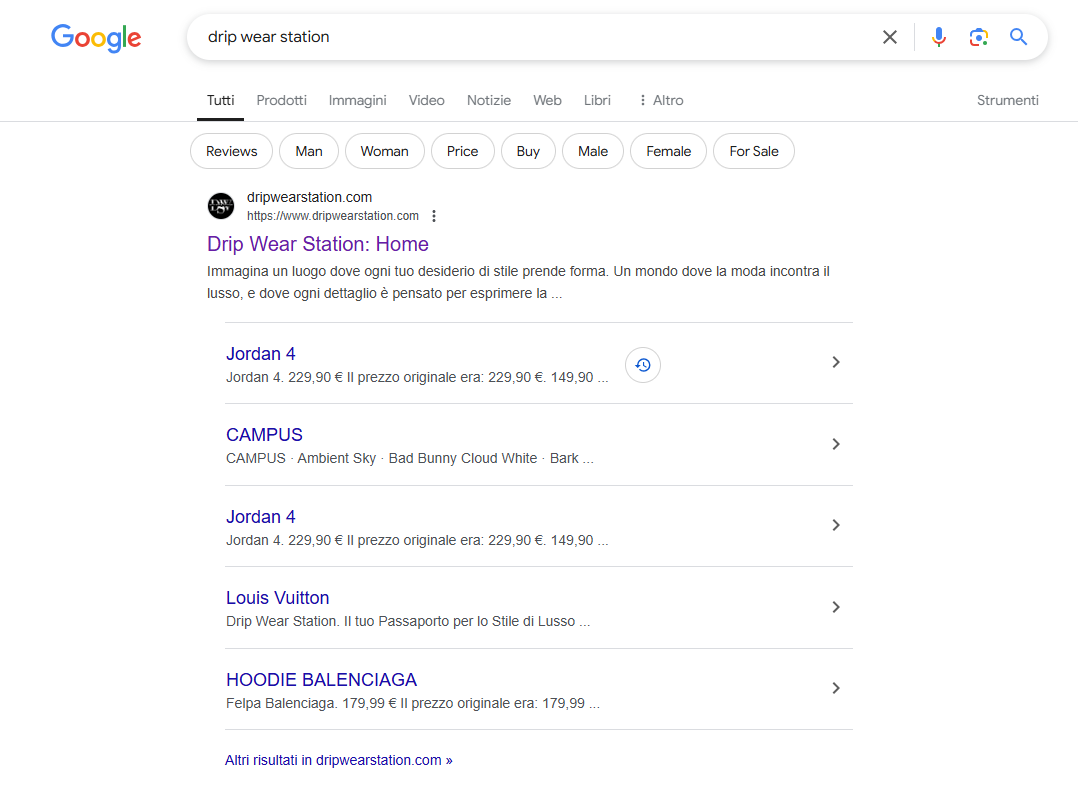Apply the Female filter chip

(x=668, y=151)
